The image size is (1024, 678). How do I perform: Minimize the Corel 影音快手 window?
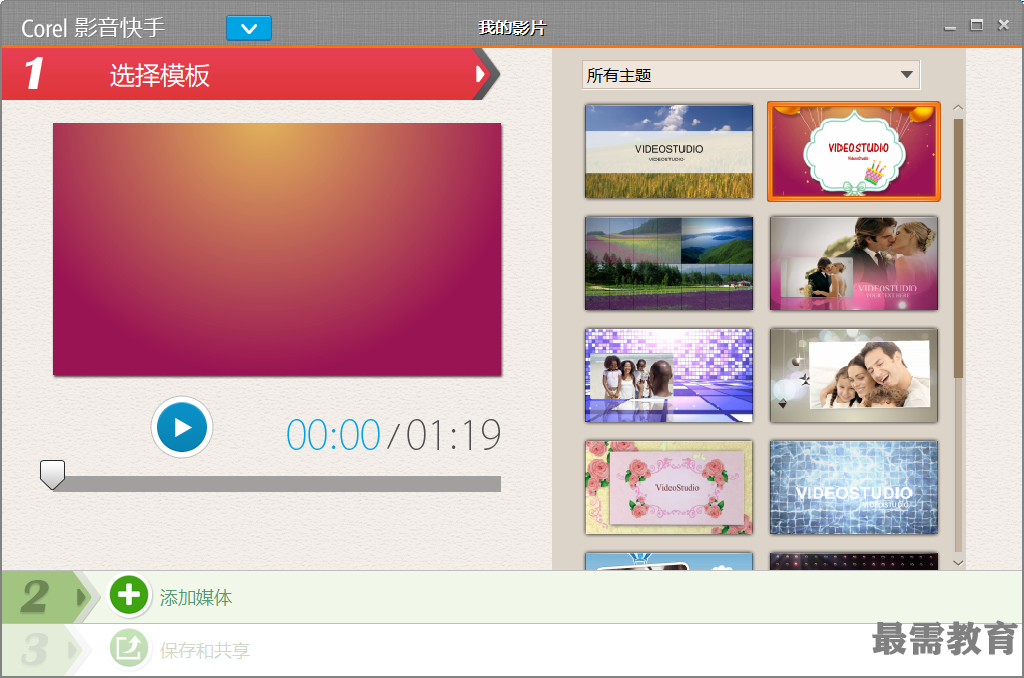[x=950, y=27]
